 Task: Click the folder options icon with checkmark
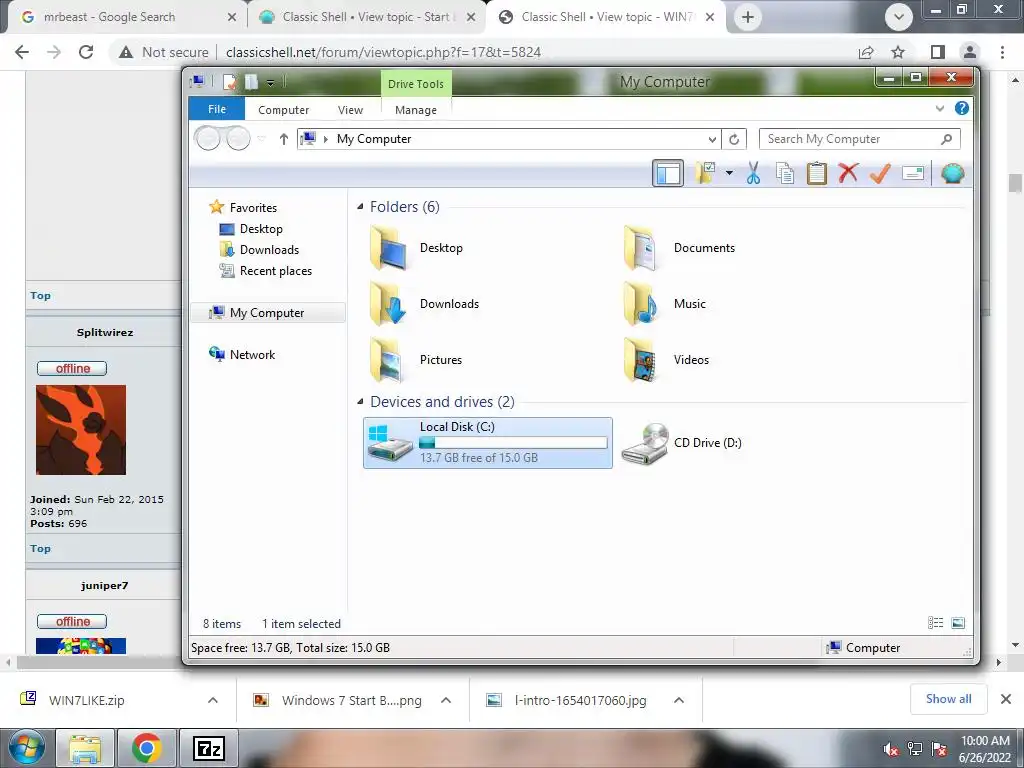point(706,173)
